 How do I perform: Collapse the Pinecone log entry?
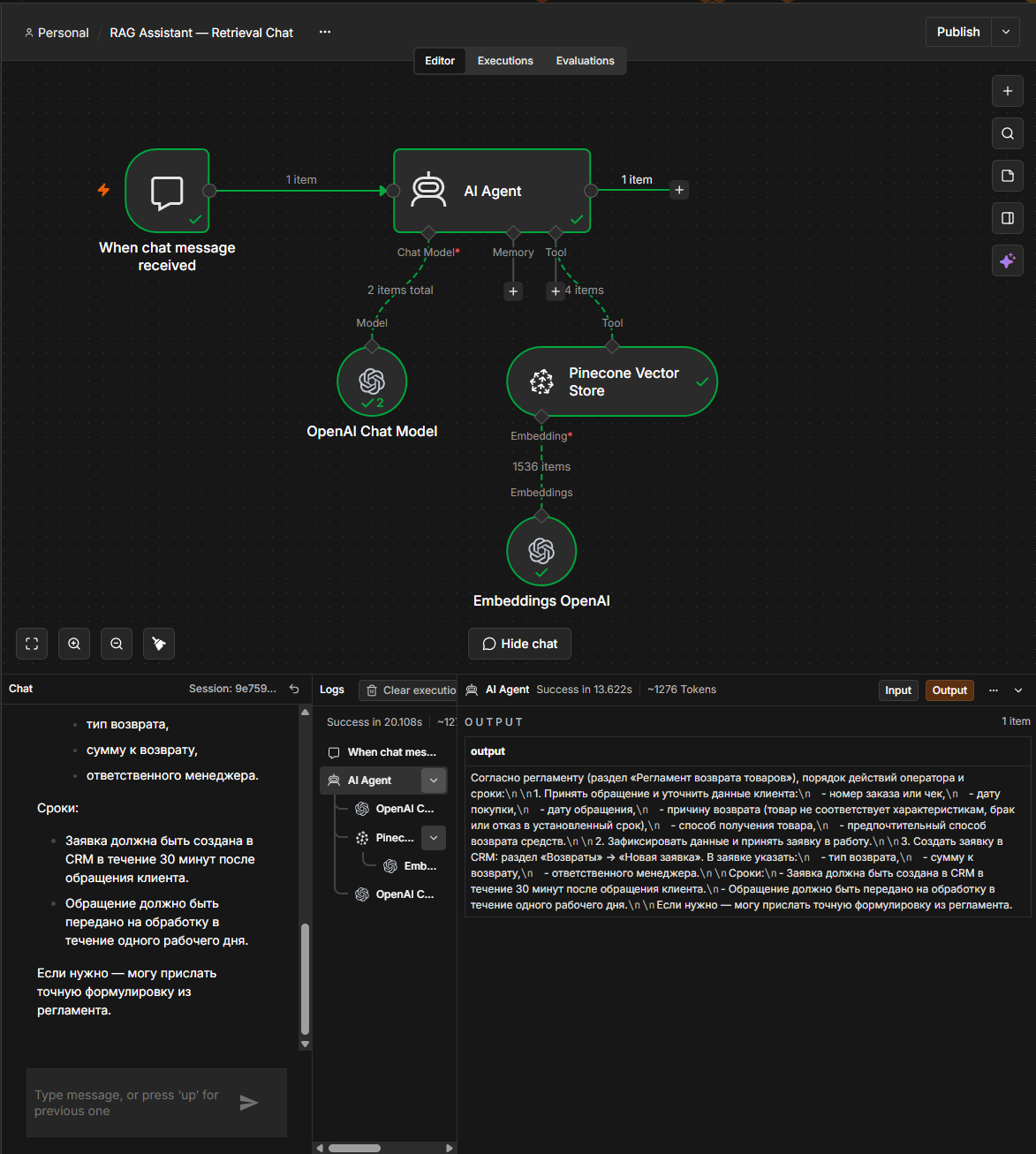point(434,838)
